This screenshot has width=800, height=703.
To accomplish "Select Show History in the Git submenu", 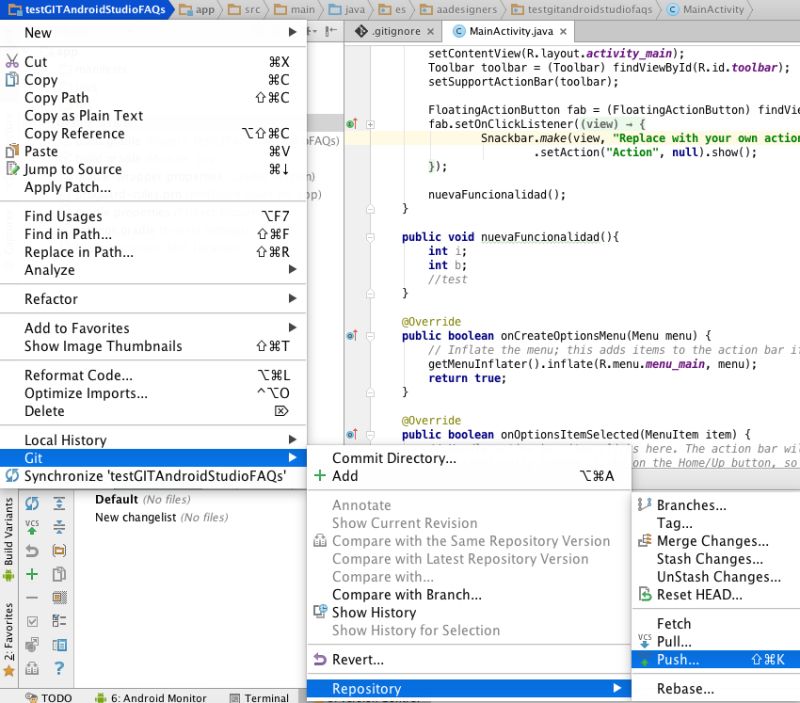I will click(x=469, y=612).
